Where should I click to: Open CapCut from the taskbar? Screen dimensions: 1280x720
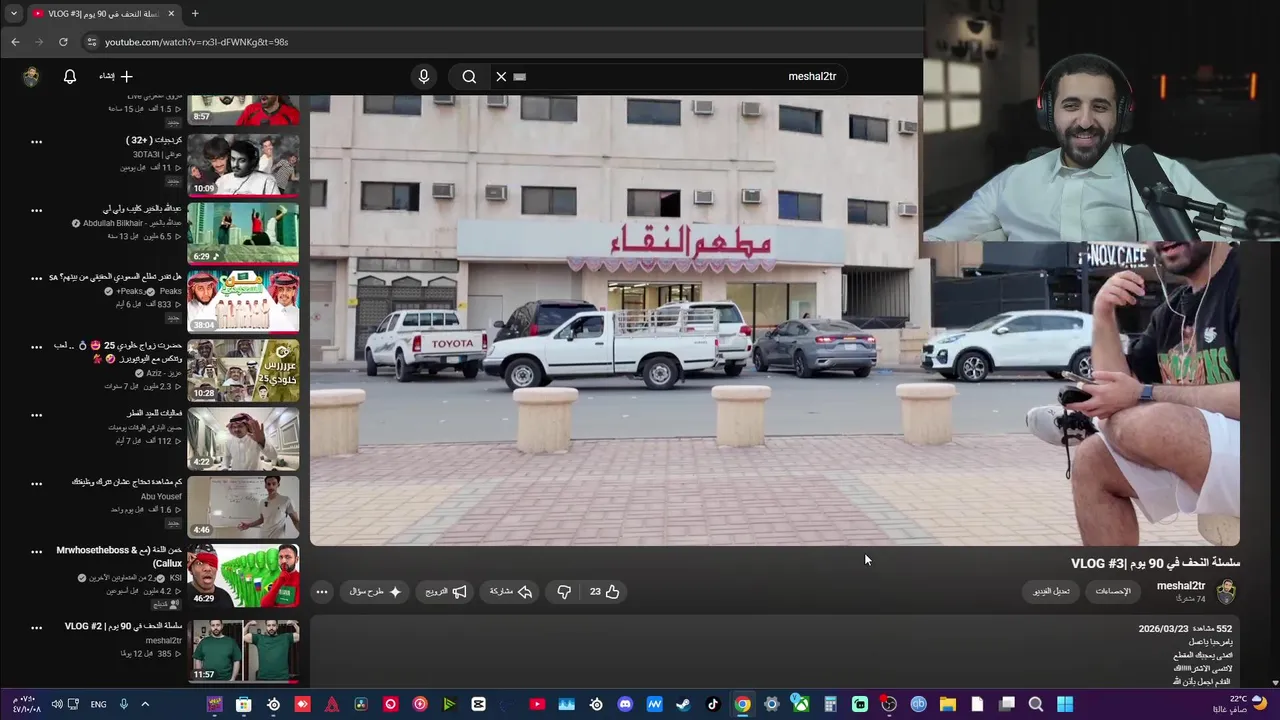click(478, 704)
